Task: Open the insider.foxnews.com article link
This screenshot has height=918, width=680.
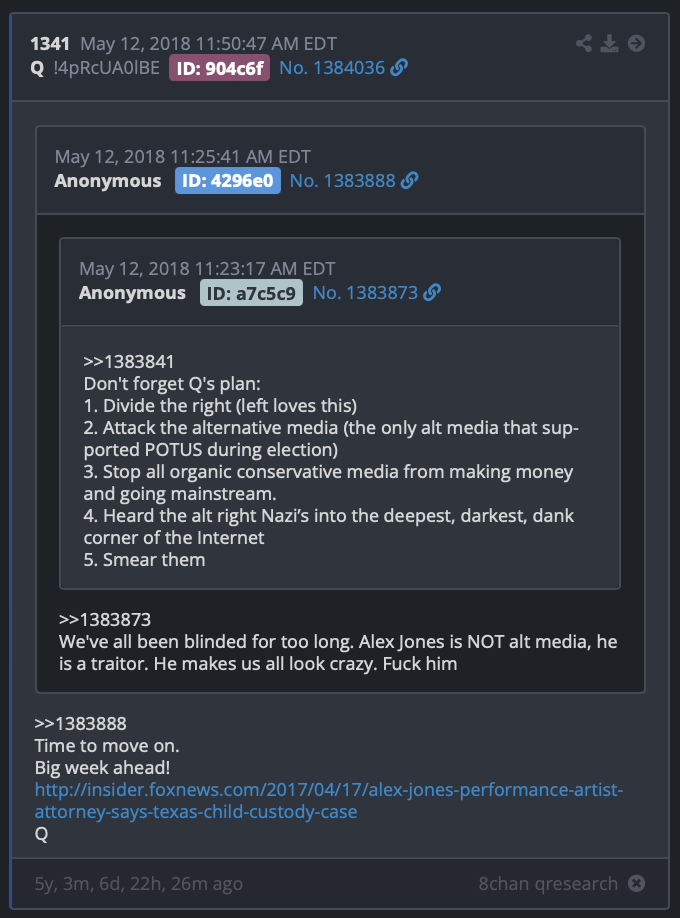Action: (329, 800)
